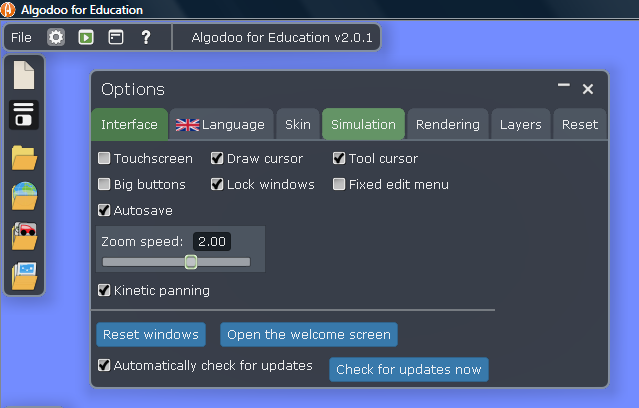Open the globe folder online scenes icon
The width and height of the screenshot is (639, 408).
24,196
